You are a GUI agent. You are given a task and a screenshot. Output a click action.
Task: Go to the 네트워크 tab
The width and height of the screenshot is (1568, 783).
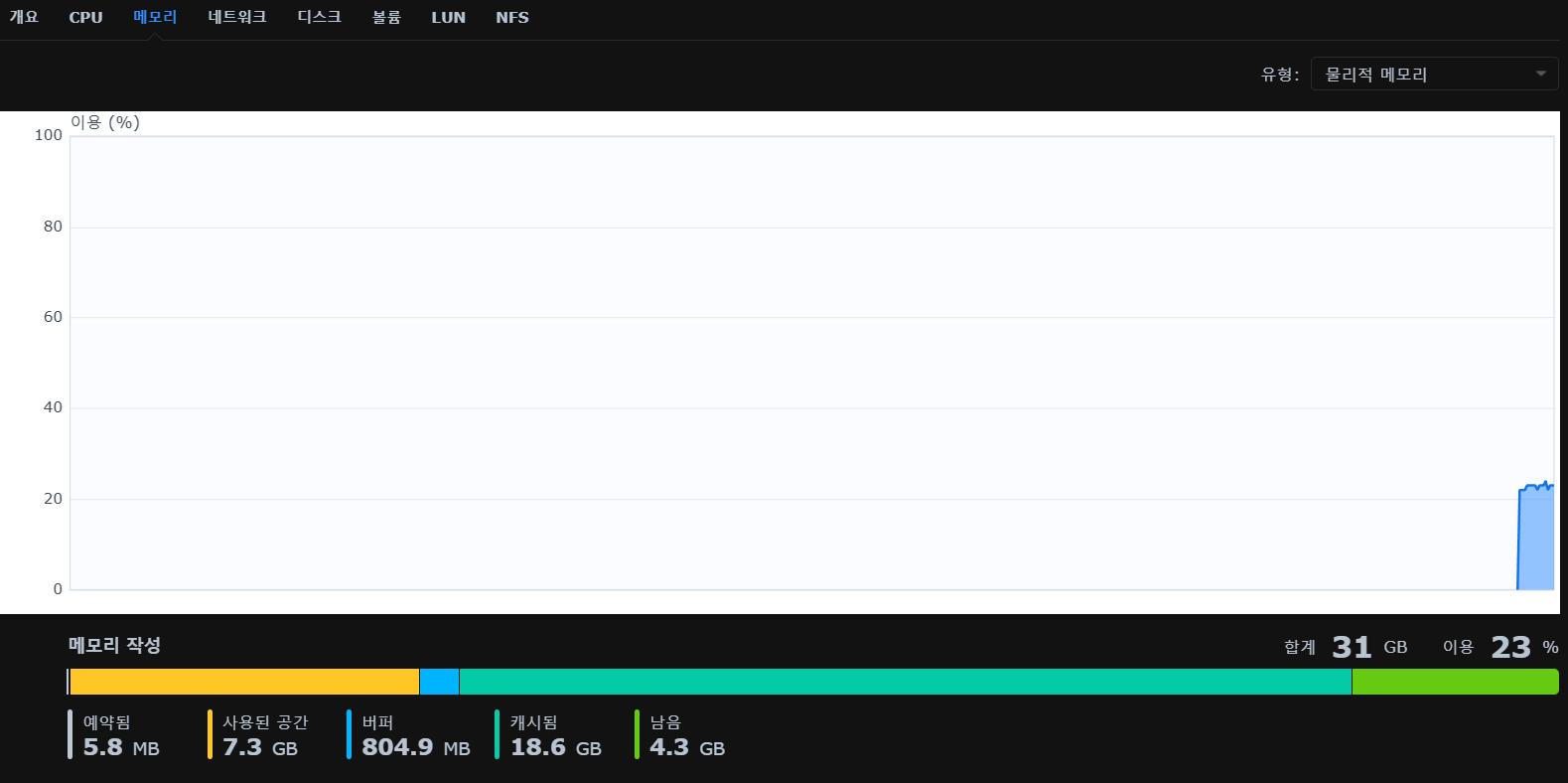(237, 18)
